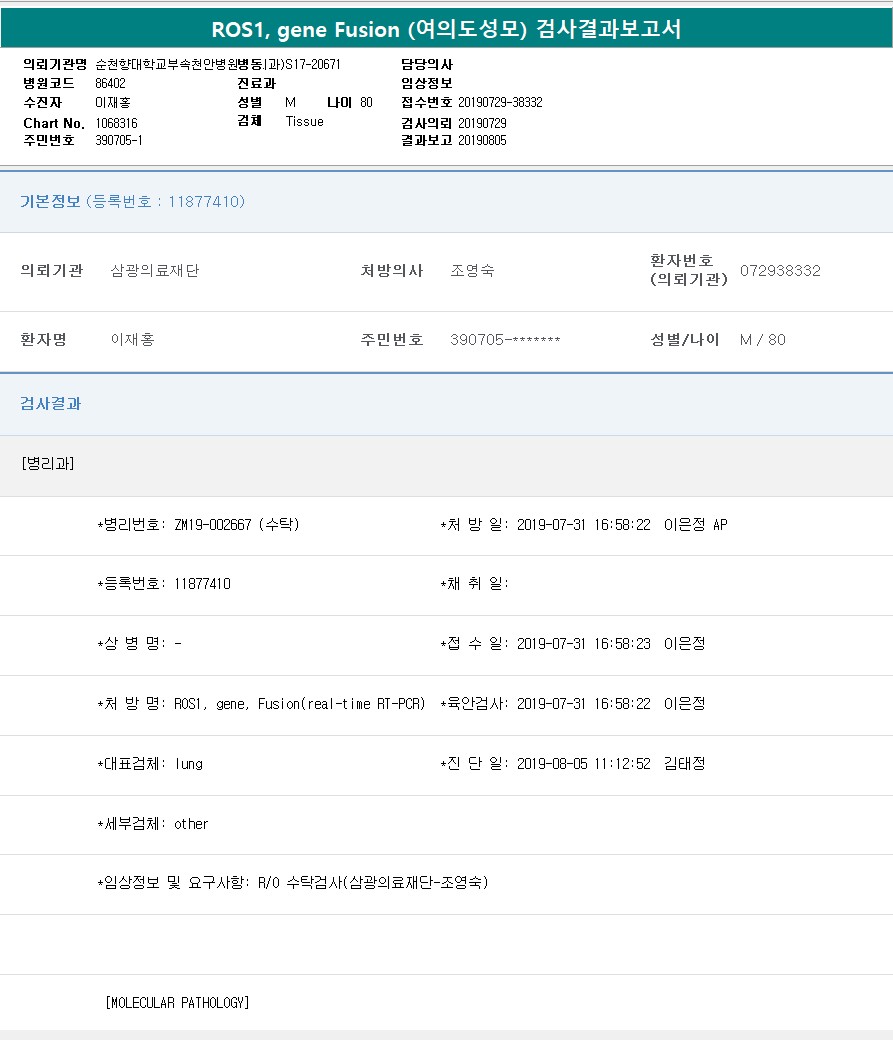Click Chart No. value 1068316

point(116,122)
